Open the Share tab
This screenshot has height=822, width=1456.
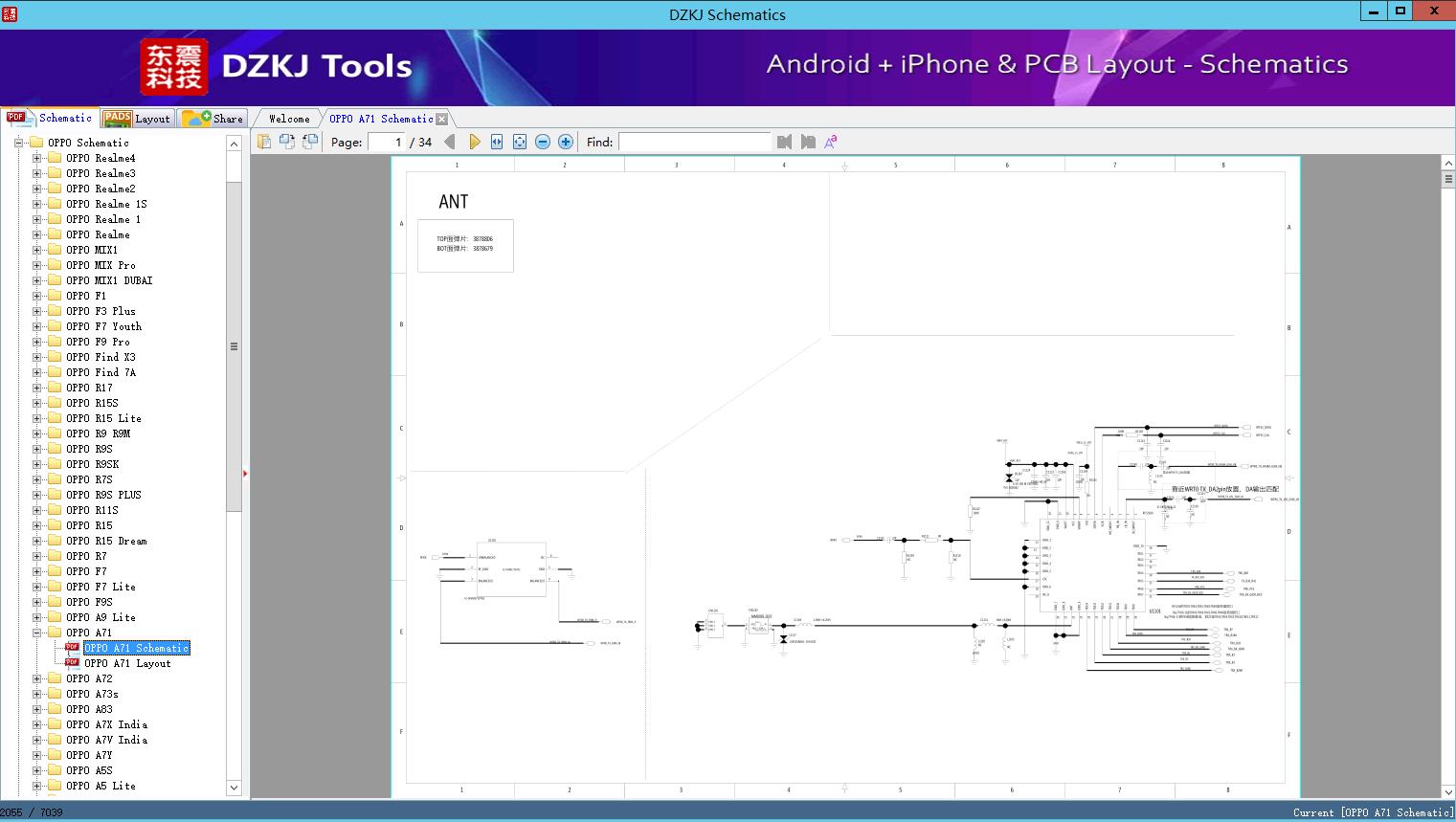(214, 119)
